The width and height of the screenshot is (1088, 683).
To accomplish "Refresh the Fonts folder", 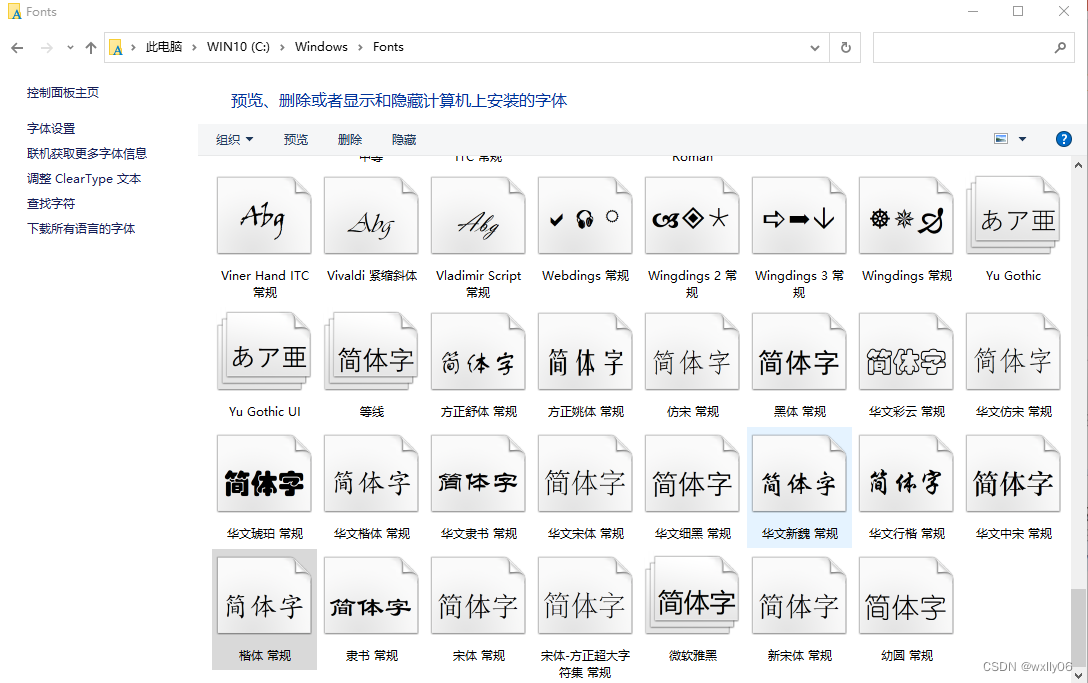I will click(x=845, y=47).
